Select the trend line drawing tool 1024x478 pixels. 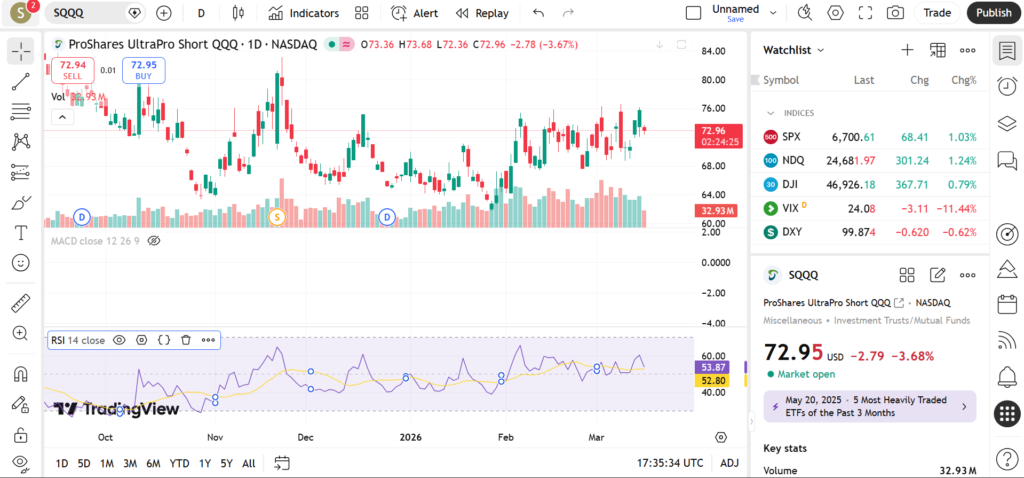point(21,82)
